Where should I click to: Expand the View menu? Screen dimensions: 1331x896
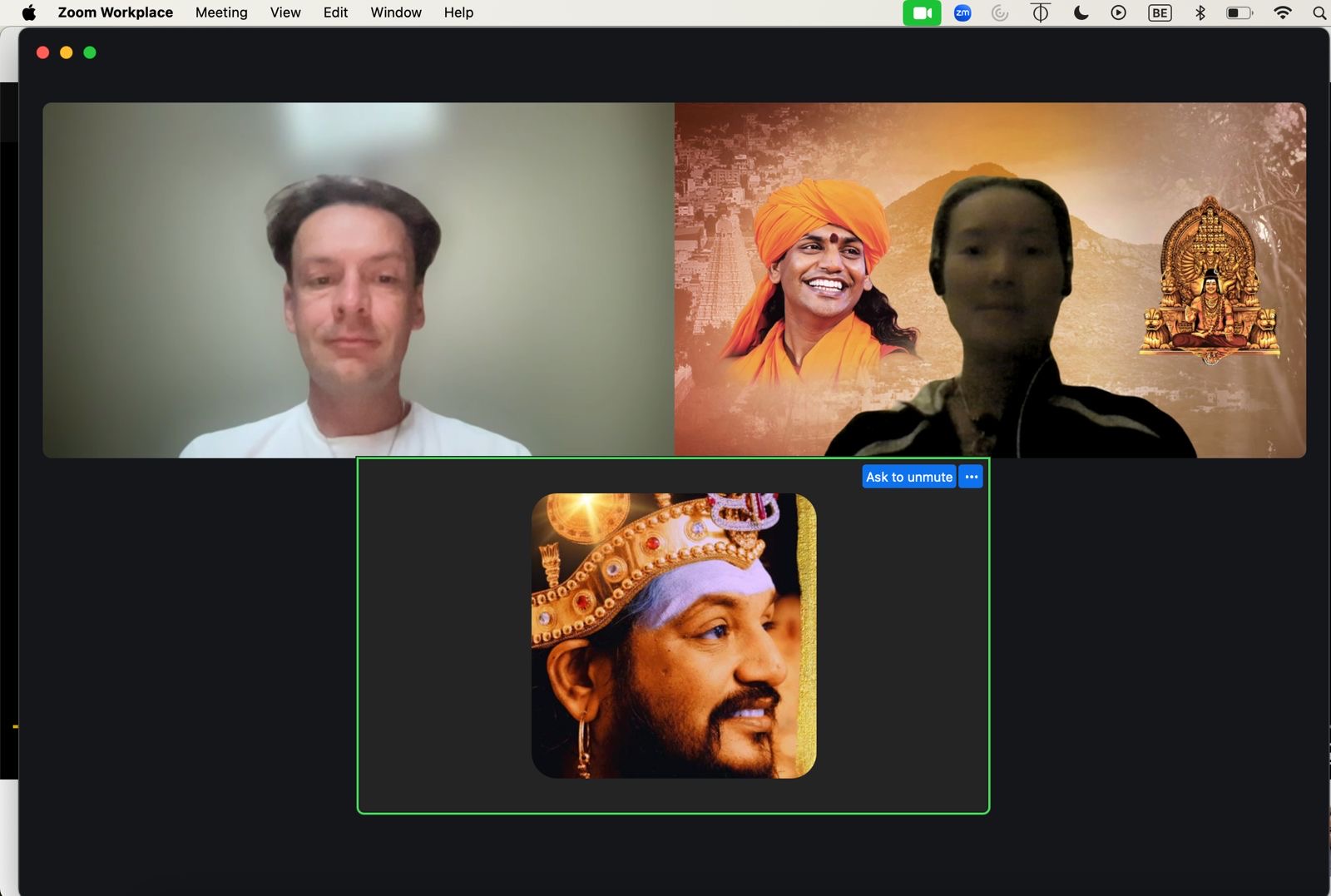pyautogui.click(x=285, y=12)
